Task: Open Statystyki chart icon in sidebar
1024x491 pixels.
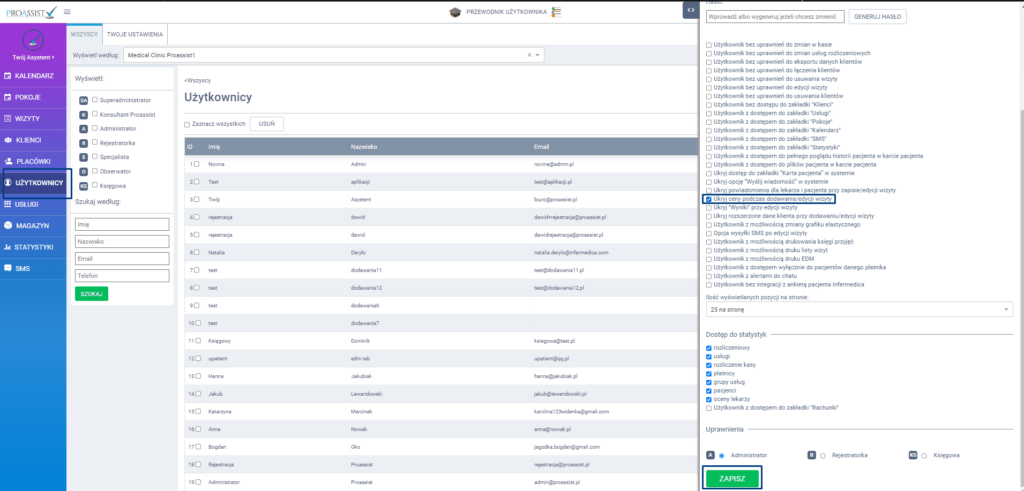Action: (x=8, y=246)
